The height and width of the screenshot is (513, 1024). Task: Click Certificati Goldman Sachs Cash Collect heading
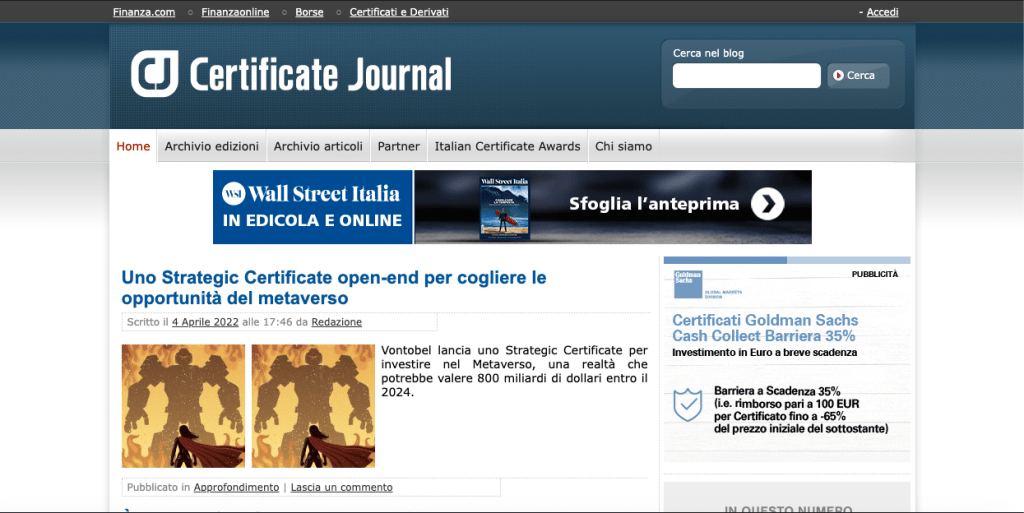(x=765, y=328)
